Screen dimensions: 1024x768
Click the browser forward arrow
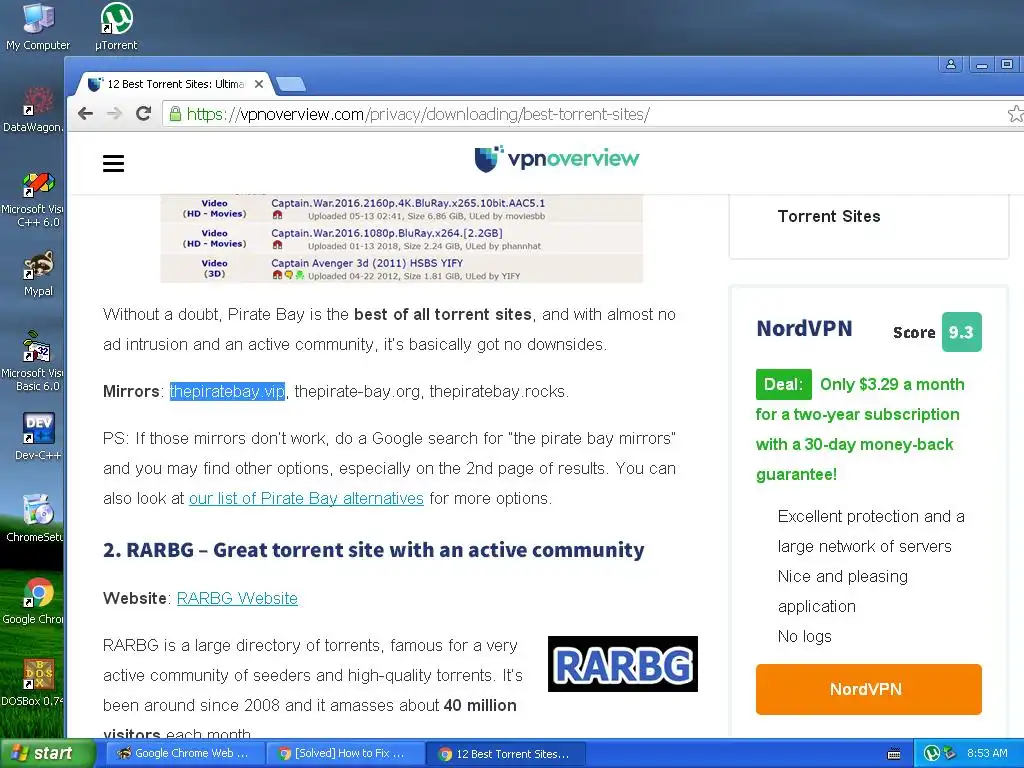[x=114, y=114]
